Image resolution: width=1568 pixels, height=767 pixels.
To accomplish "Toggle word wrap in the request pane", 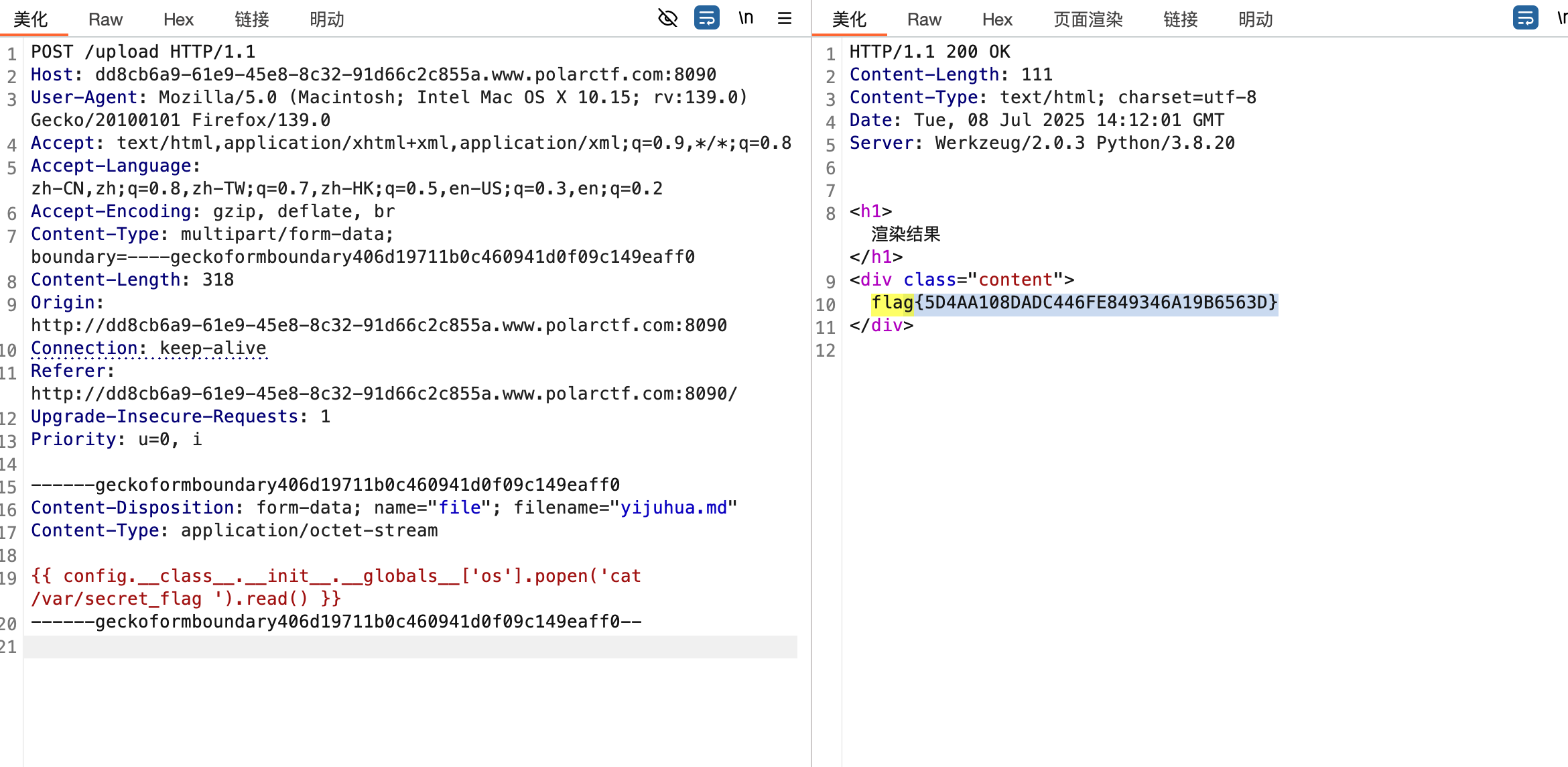I will coord(706,18).
